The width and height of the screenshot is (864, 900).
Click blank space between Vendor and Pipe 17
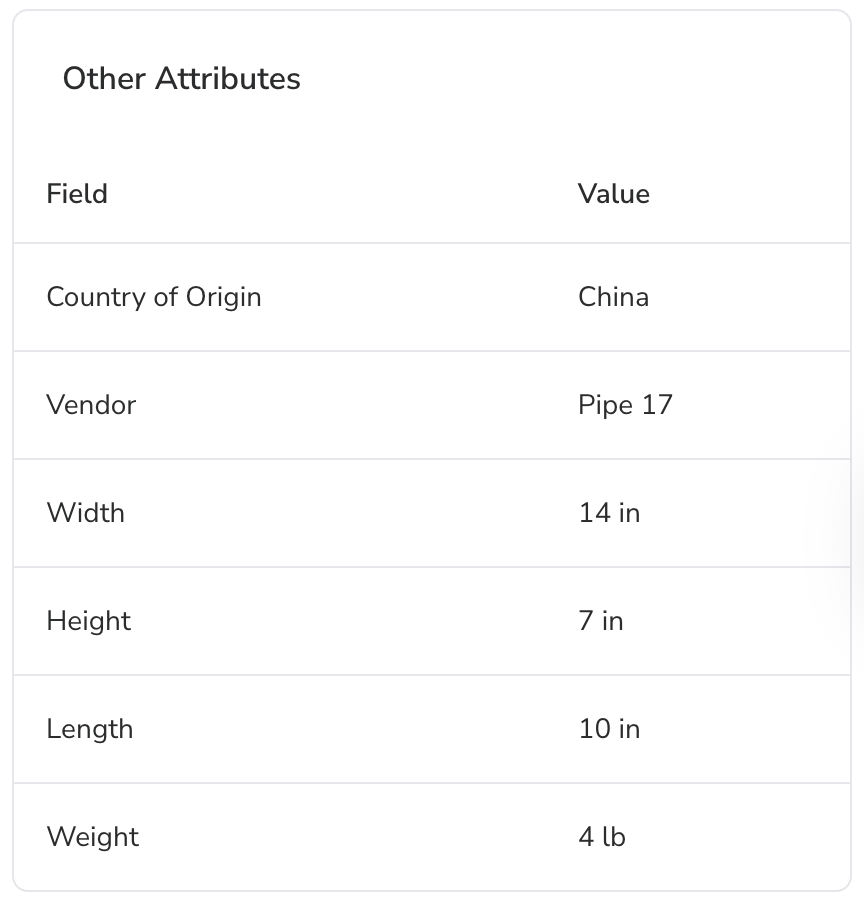click(350, 405)
